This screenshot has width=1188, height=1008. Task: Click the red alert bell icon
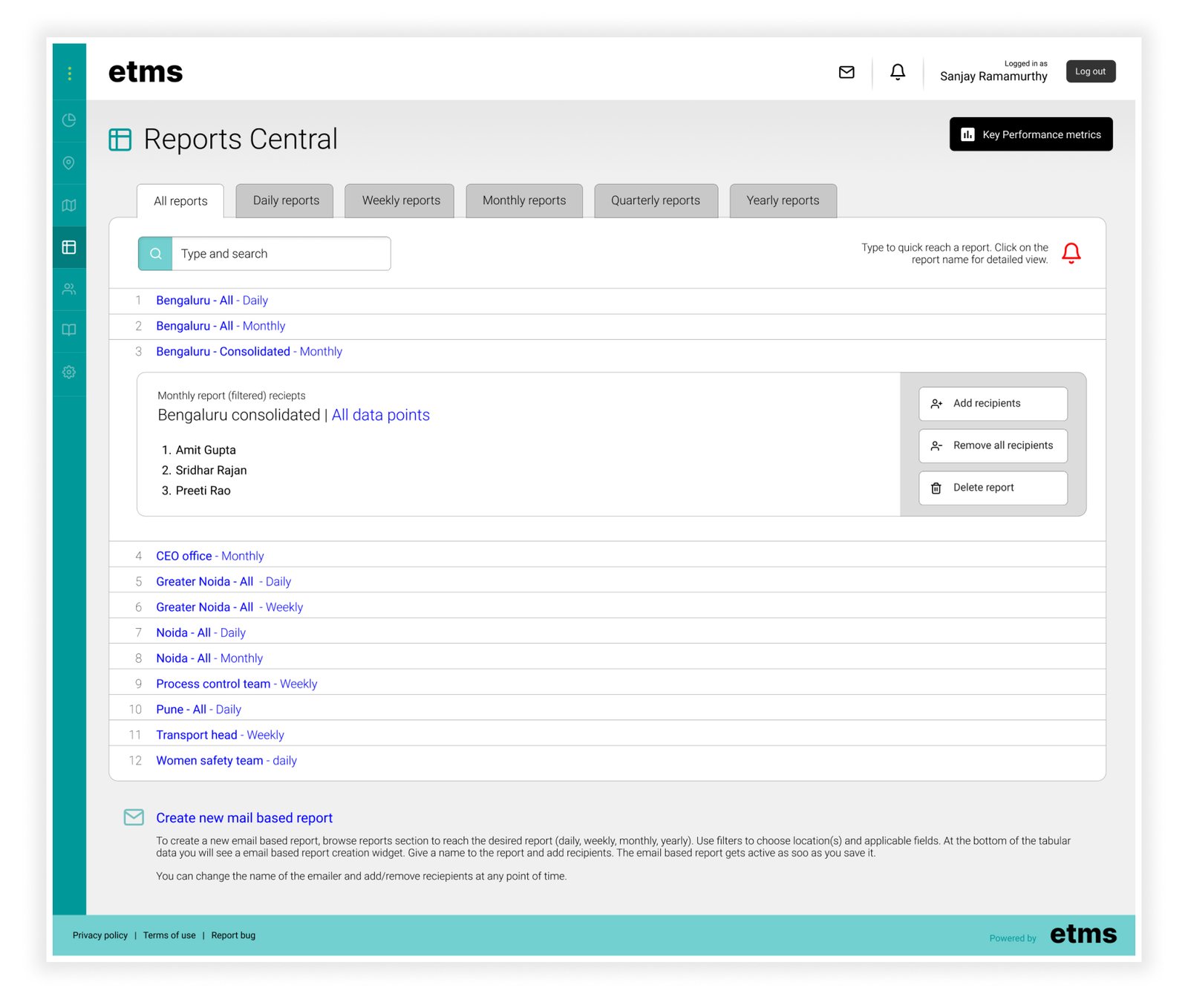coord(1071,253)
